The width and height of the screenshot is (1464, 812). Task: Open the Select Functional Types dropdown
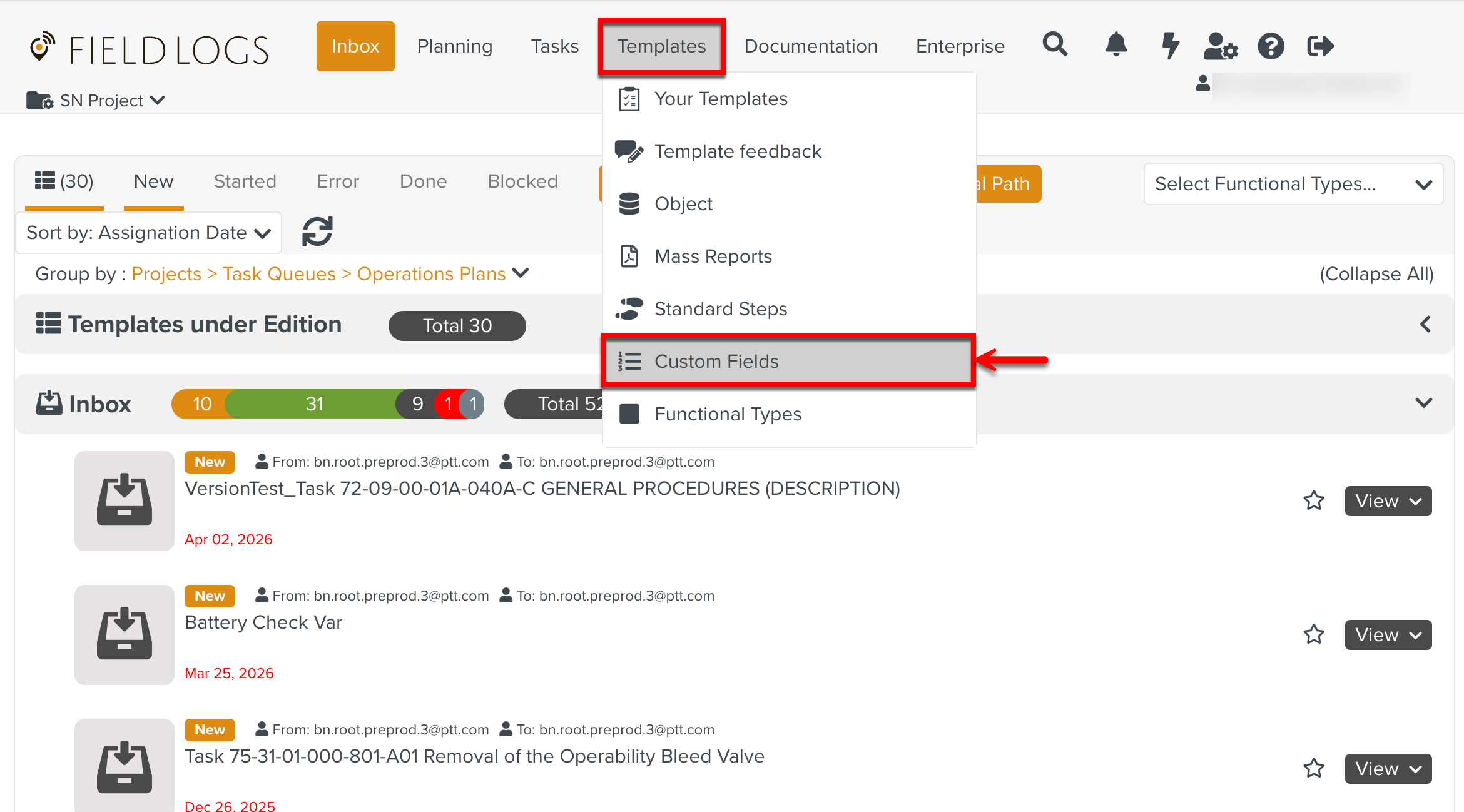(1293, 184)
